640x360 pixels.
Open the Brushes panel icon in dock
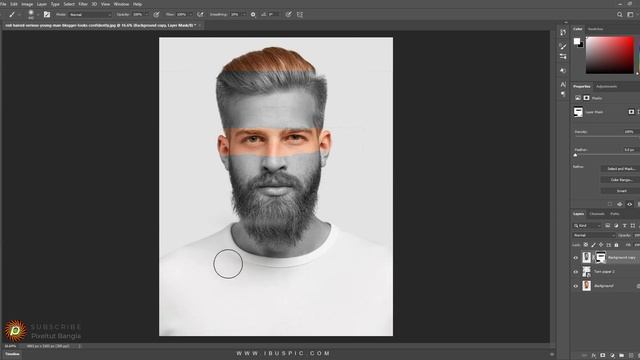pyautogui.click(x=563, y=46)
